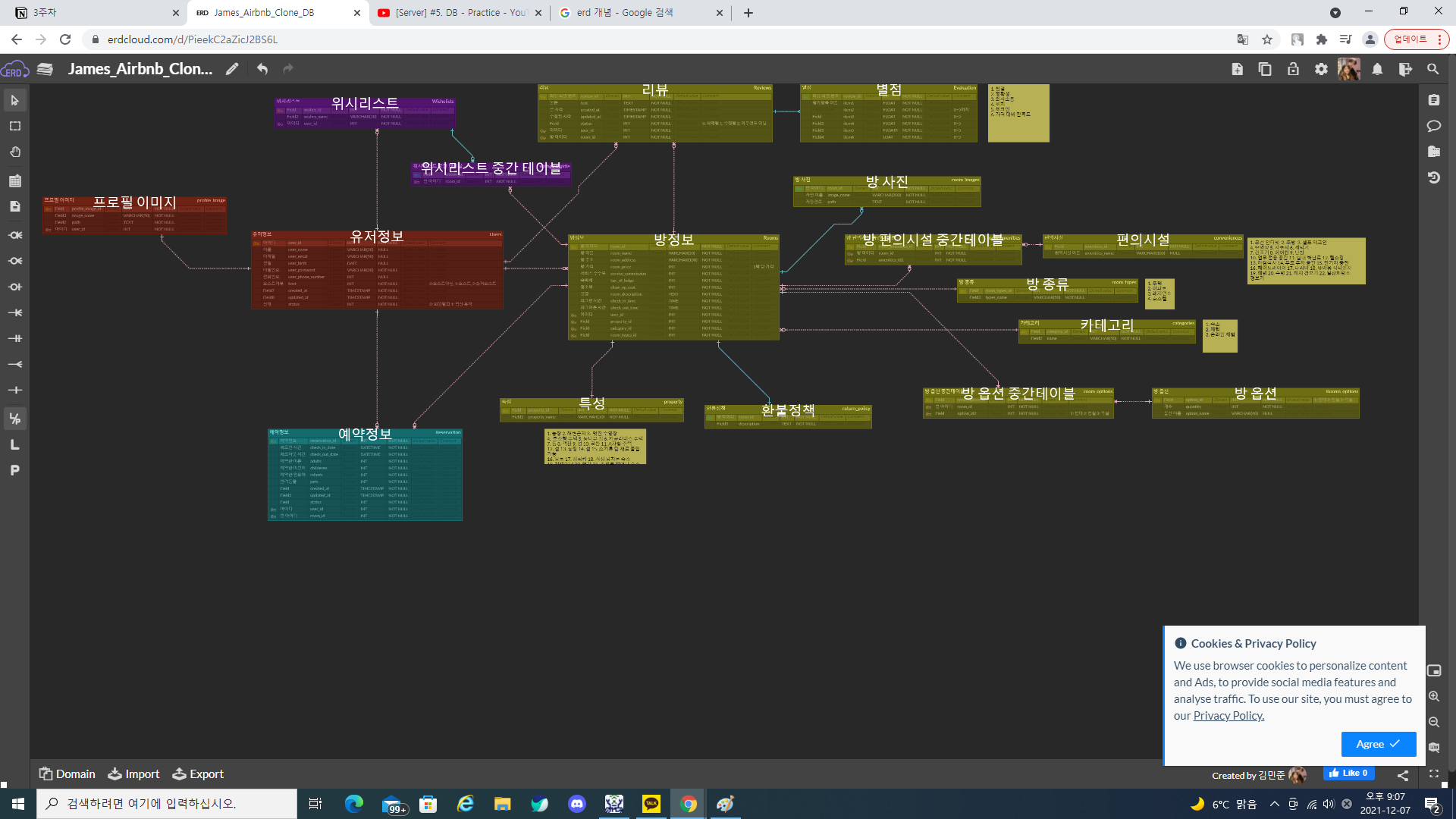Click the Windows taskbar search field
1456x819 pixels.
[x=167, y=804]
